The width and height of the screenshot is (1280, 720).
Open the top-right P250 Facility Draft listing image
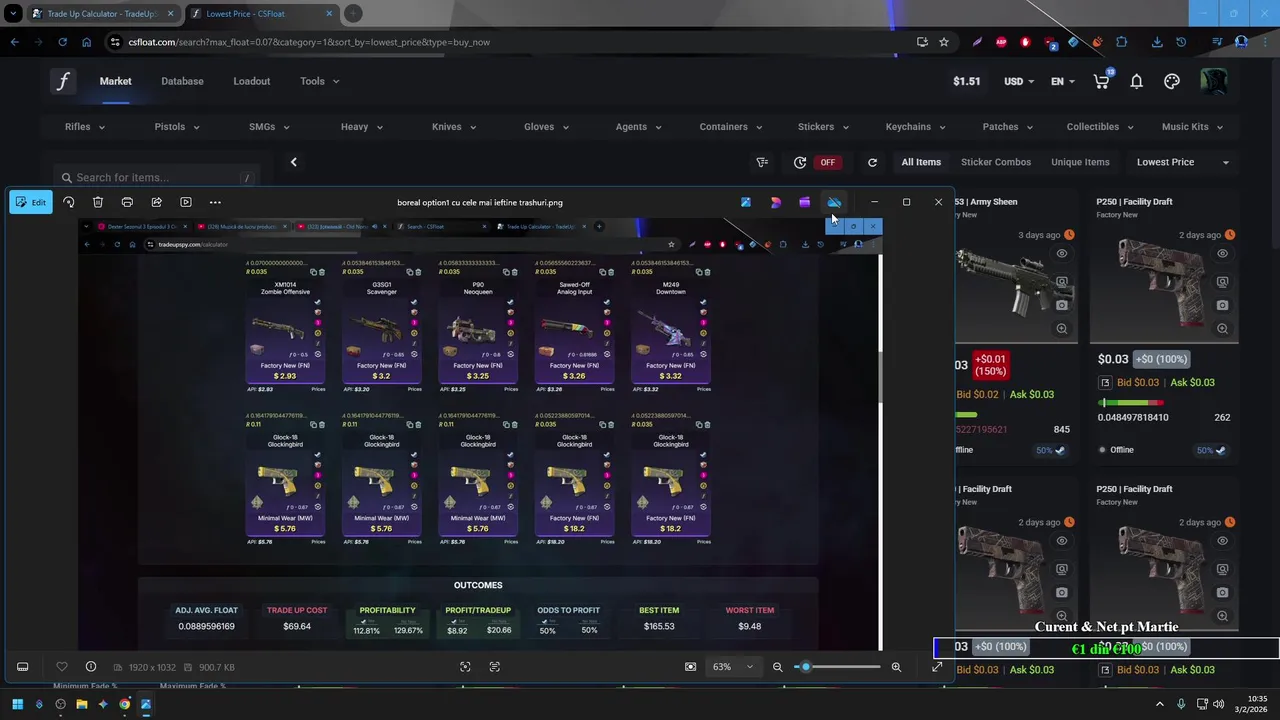(1160, 285)
